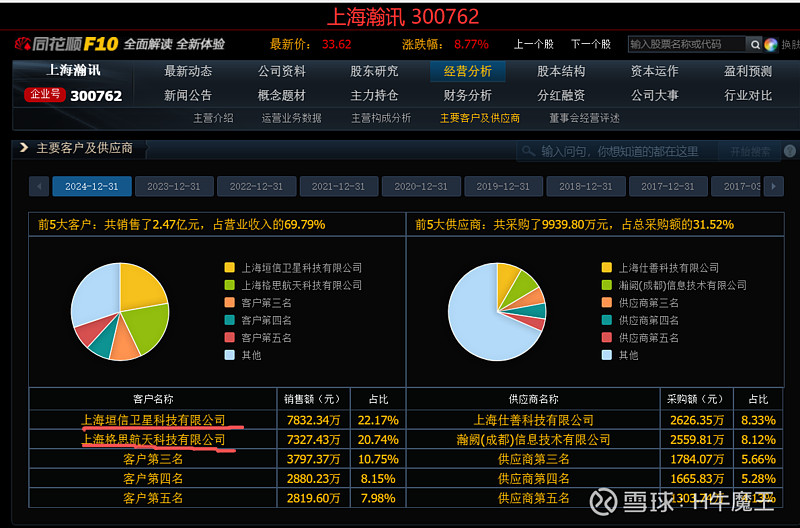Open the 财务分析 menu
800x528 pixels.
(468, 95)
